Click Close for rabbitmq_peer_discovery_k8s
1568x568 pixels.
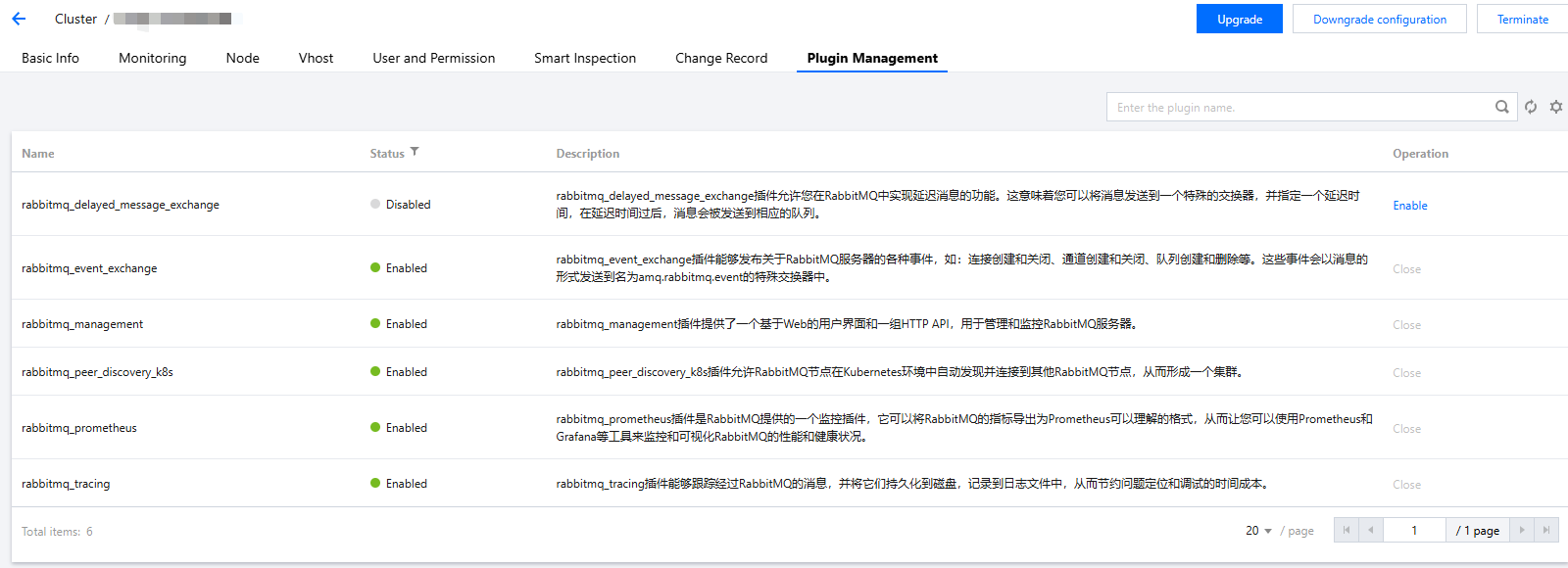pos(1406,373)
